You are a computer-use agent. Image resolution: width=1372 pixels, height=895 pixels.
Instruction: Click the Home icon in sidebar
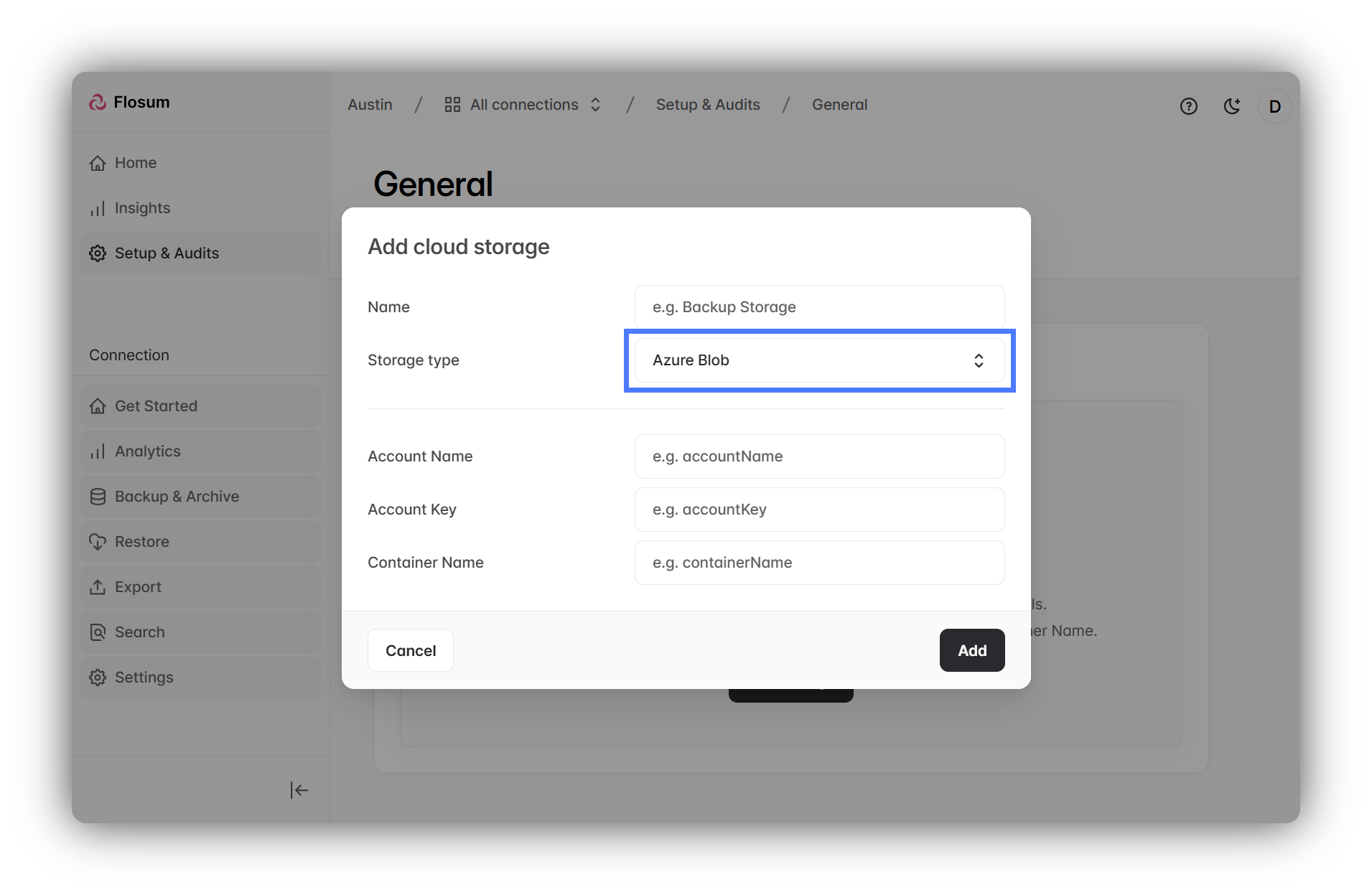pyautogui.click(x=98, y=163)
